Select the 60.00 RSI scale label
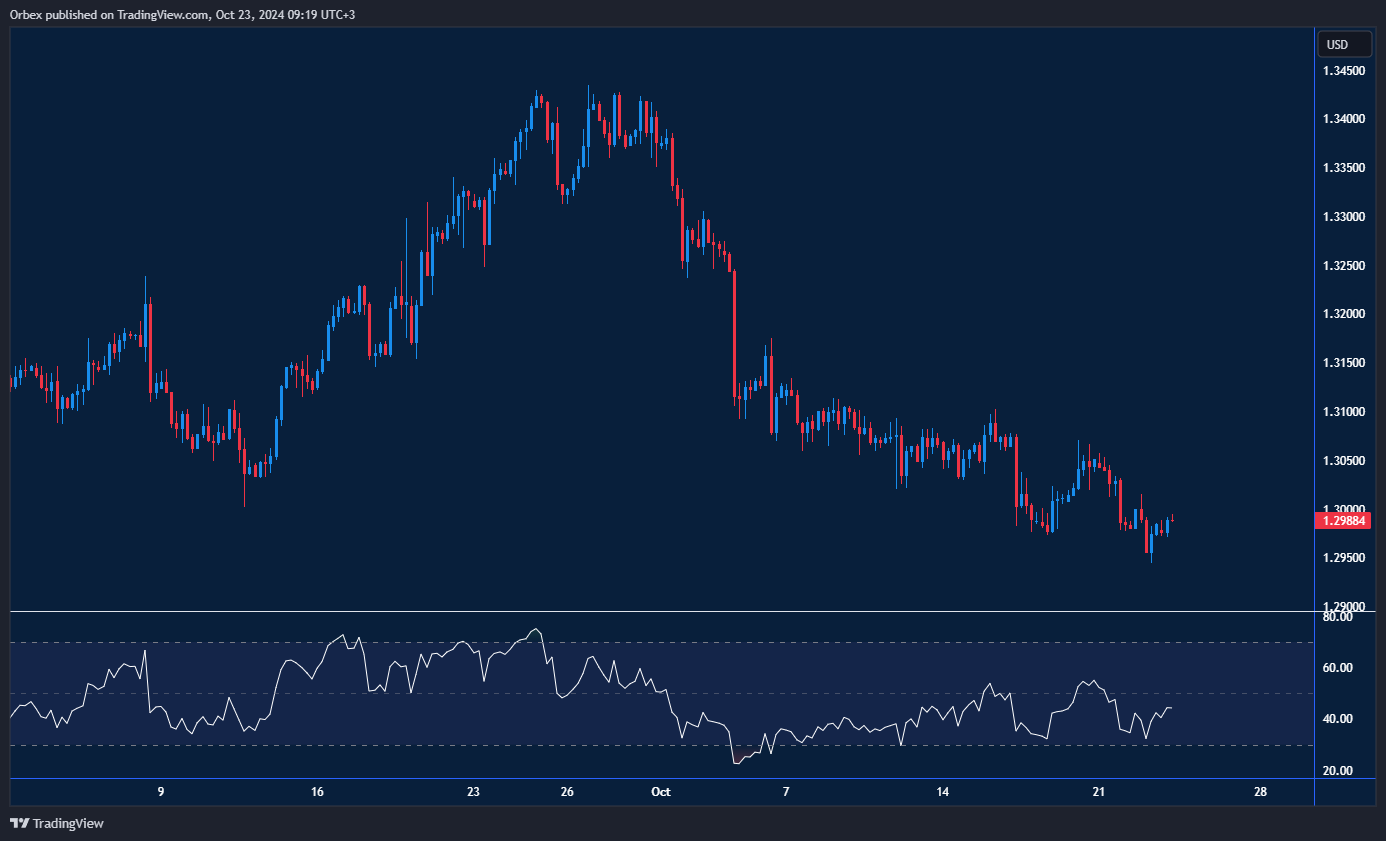The image size is (1386, 841). click(1338, 668)
